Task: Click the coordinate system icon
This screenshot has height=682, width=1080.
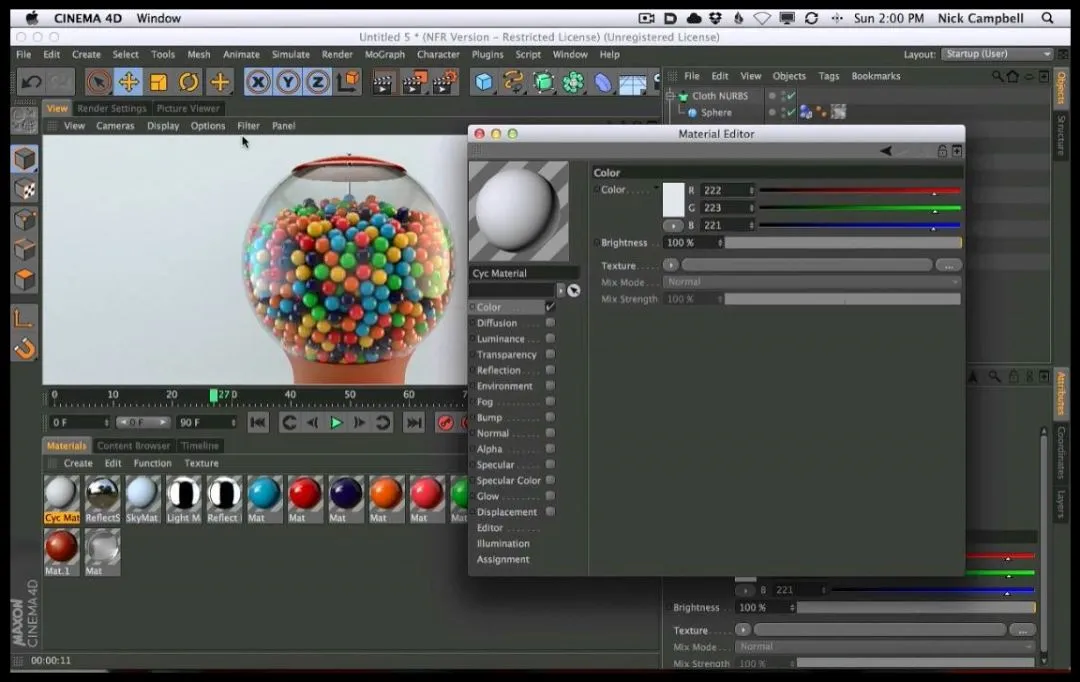Action: pos(348,83)
